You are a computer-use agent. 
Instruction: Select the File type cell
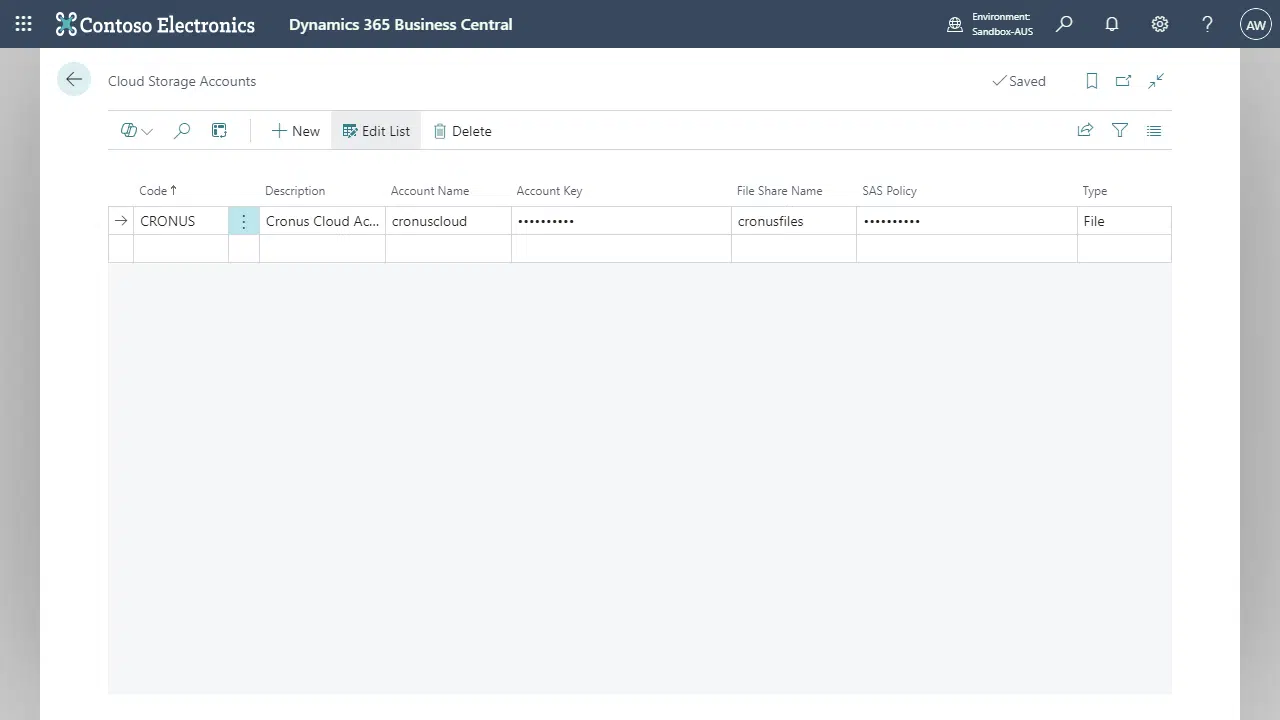coord(1124,221)
